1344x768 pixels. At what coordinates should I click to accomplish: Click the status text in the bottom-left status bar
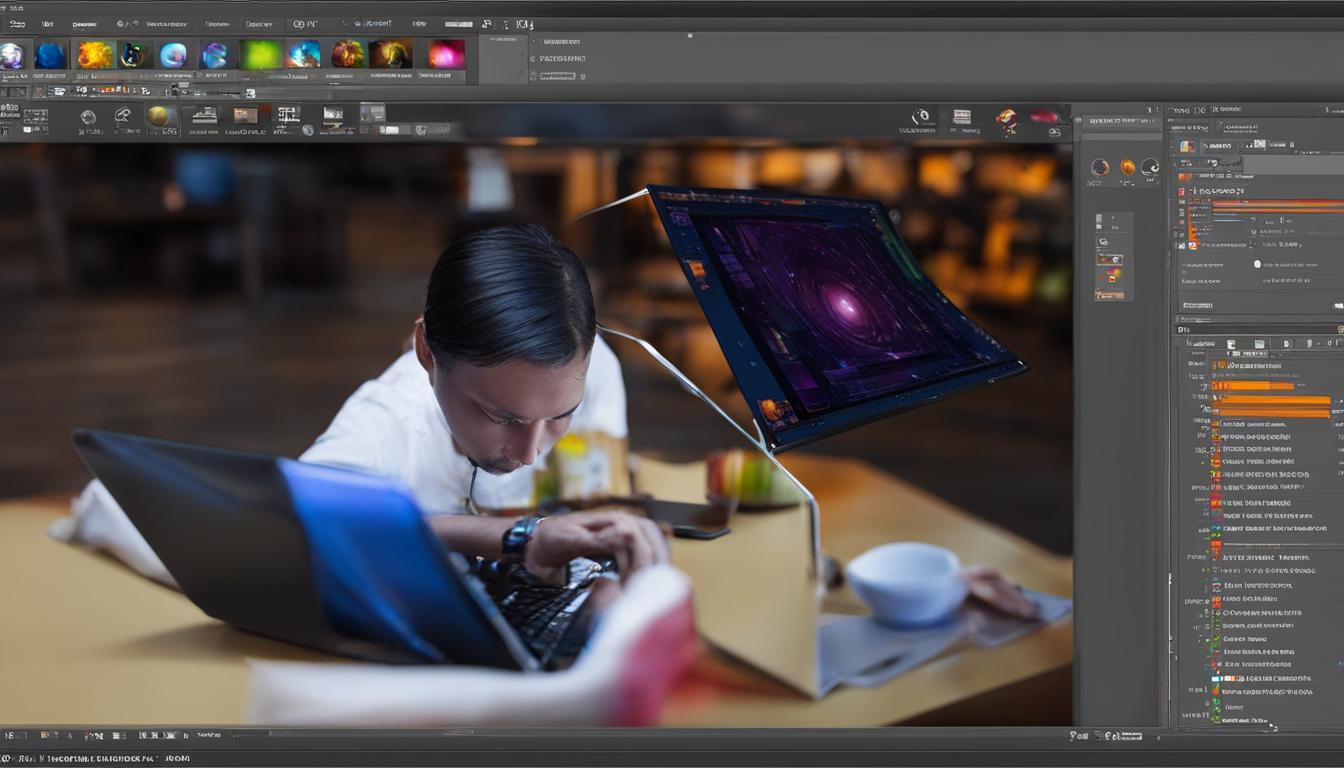click(x=90, y=758)
